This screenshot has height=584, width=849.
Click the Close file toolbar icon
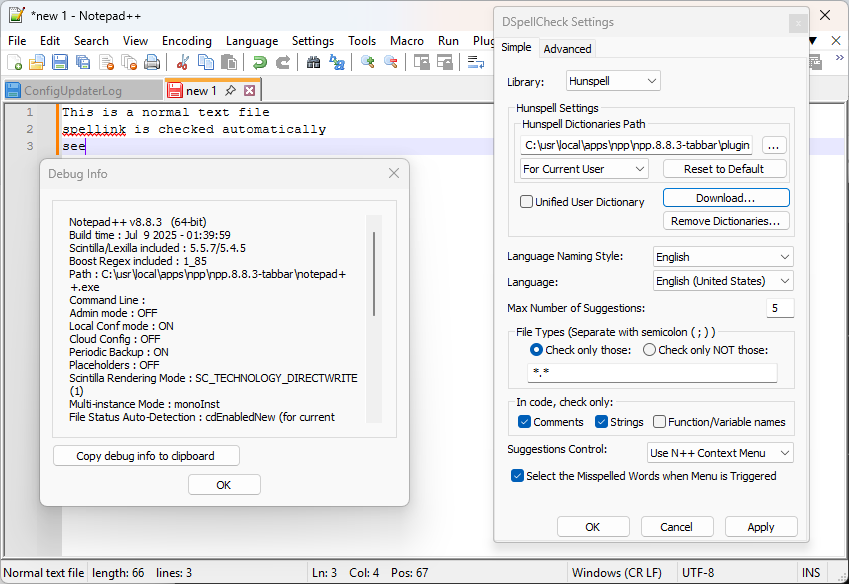coord(106,63)
